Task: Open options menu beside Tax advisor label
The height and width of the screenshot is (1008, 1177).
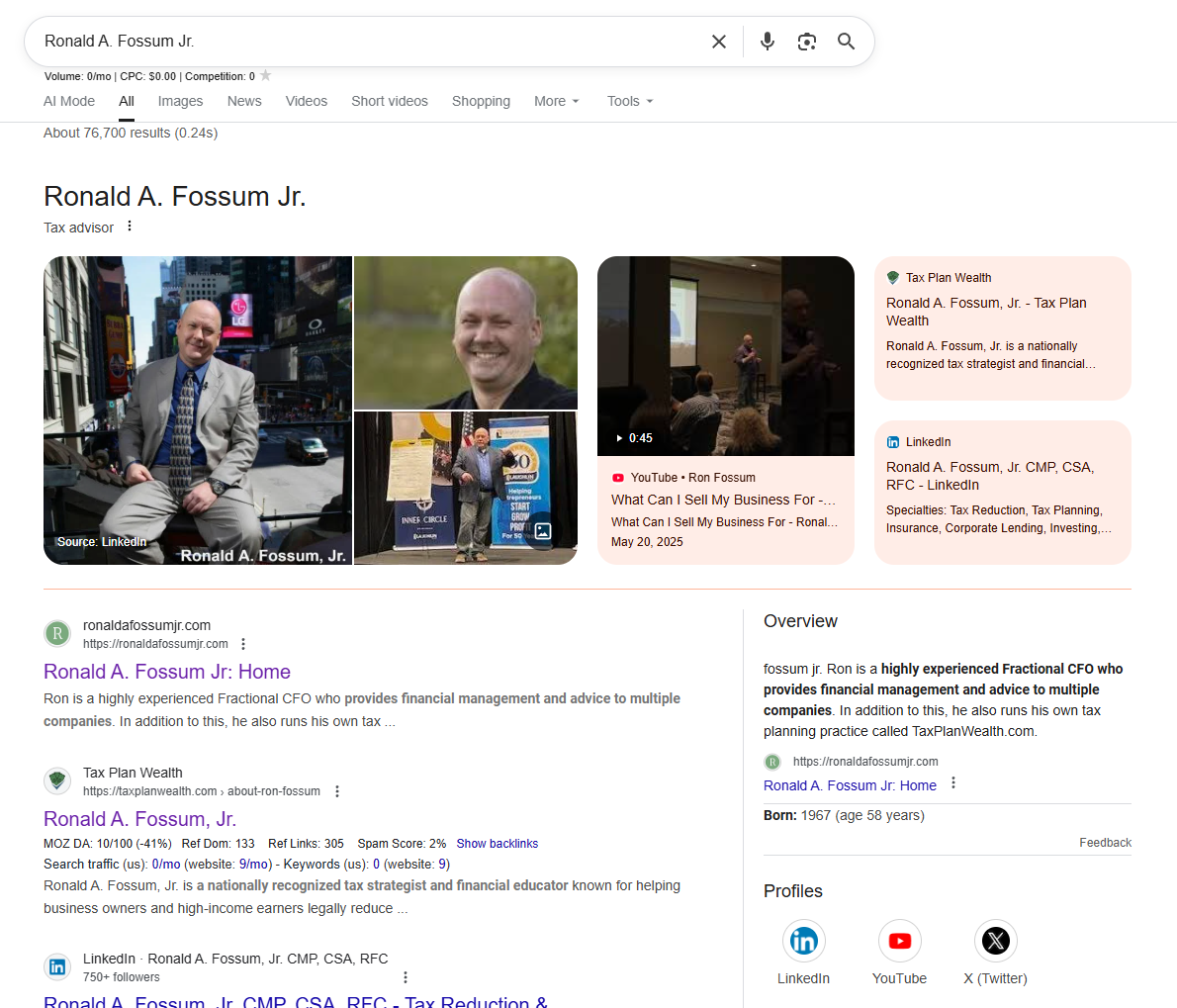Action: [130, 226]
